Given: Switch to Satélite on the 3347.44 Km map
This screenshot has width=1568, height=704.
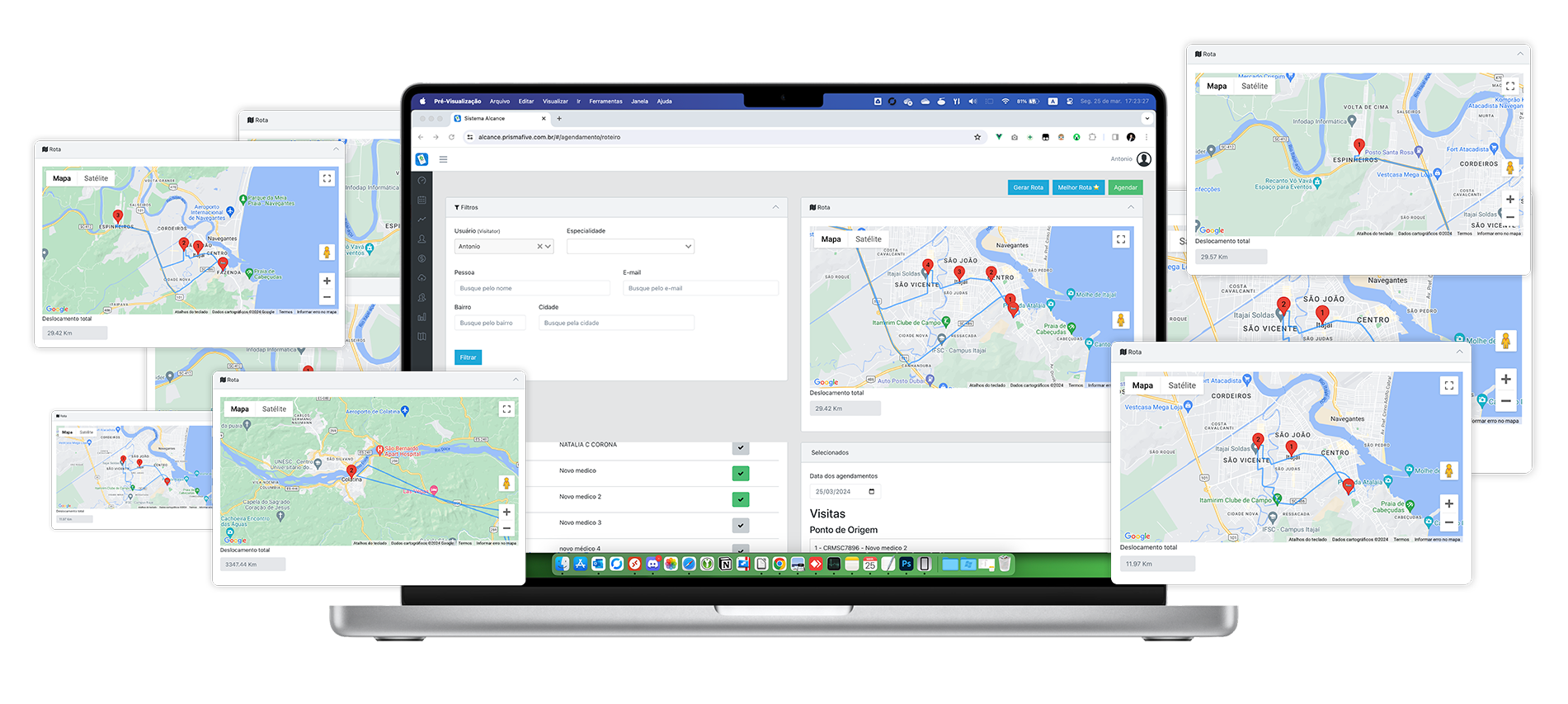Looking at the screenshot, I should (x=274, y=409).
